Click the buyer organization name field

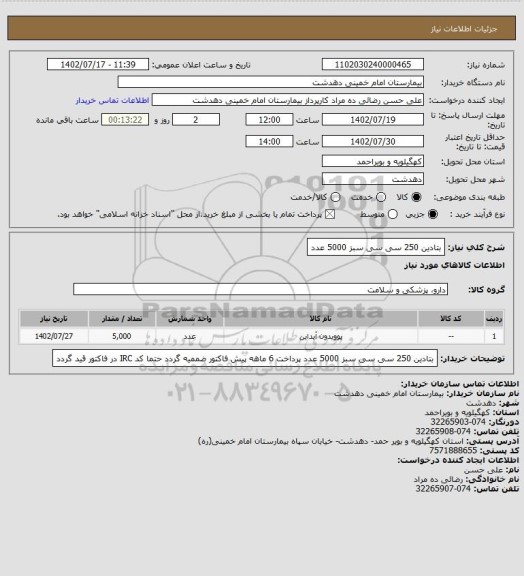(x=270, y=82)
